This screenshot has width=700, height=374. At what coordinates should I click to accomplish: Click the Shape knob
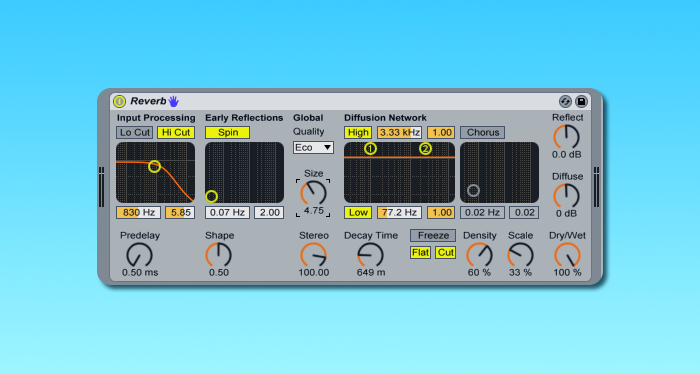(x=218, y=255)
